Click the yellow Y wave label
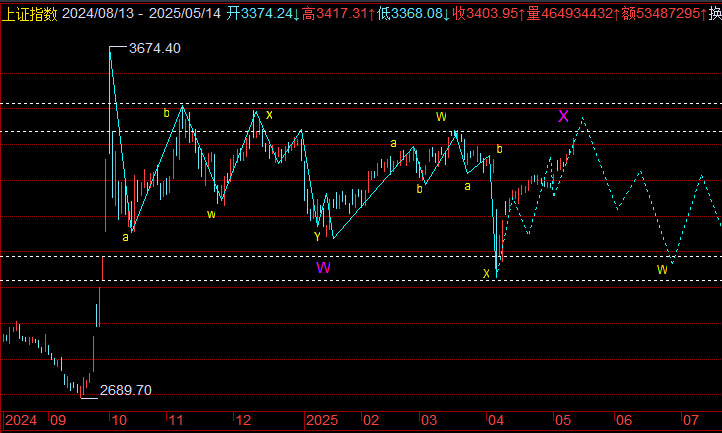The height and width of the screenshot is (433, 722). [317, 236]
